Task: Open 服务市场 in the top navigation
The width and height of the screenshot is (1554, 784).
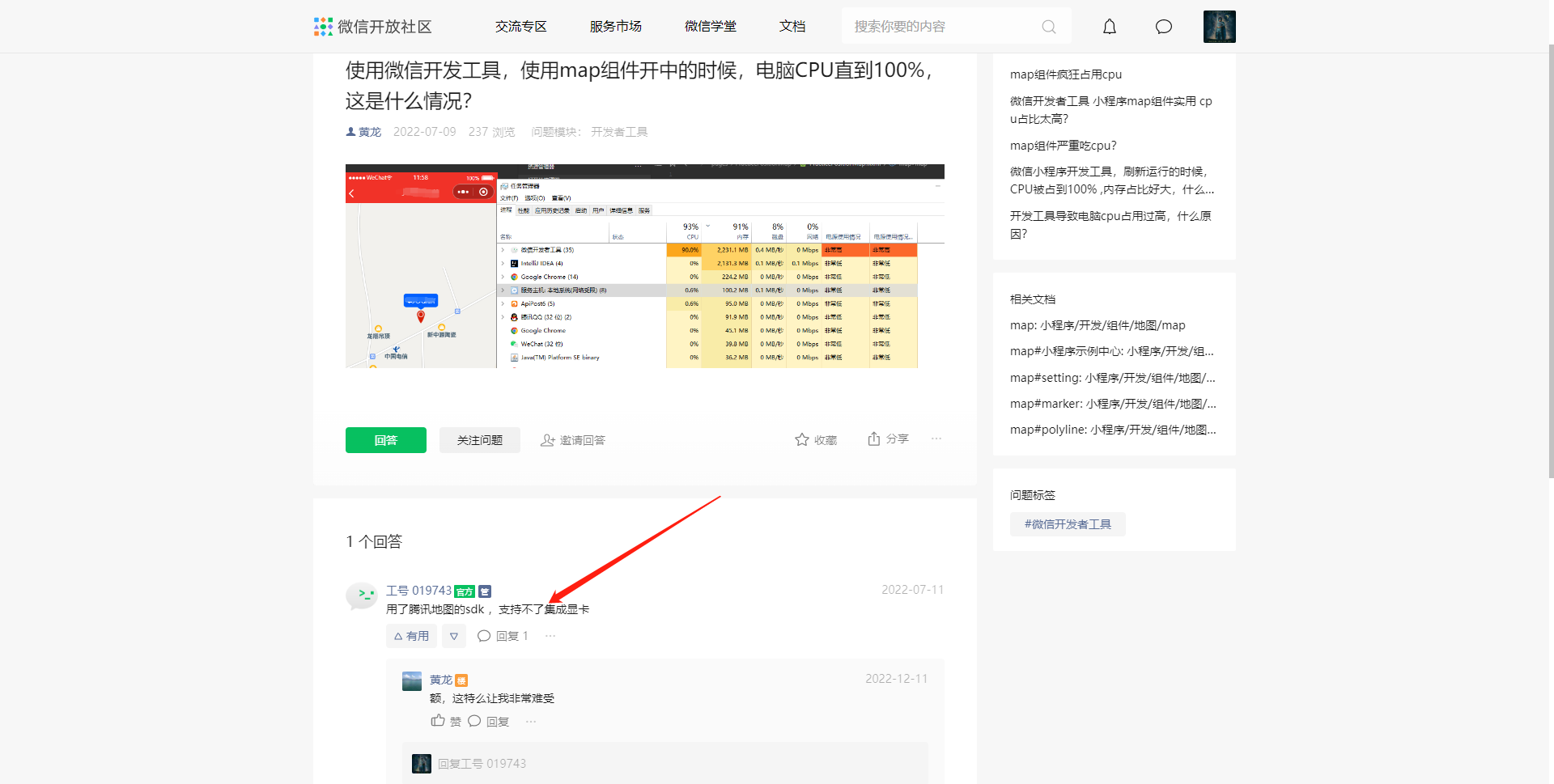Action: pos(616,27)
